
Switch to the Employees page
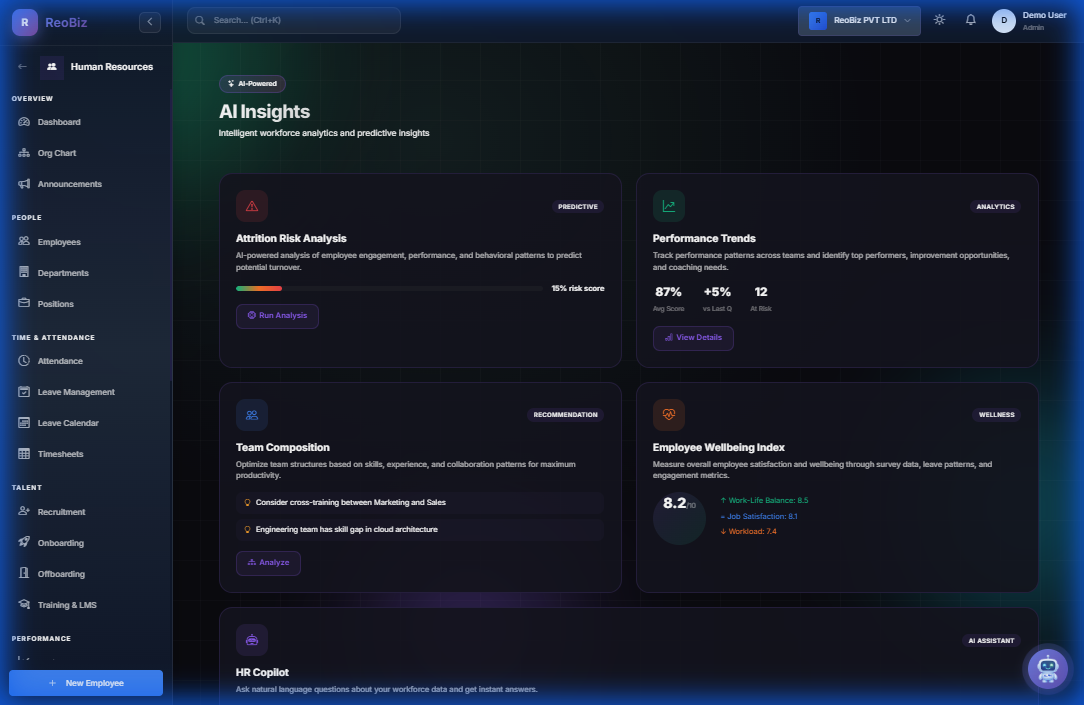[x=60, y=241]
